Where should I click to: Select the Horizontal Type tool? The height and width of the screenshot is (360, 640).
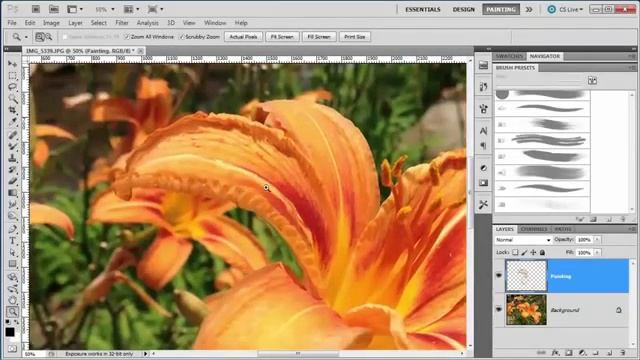[13, 241]
